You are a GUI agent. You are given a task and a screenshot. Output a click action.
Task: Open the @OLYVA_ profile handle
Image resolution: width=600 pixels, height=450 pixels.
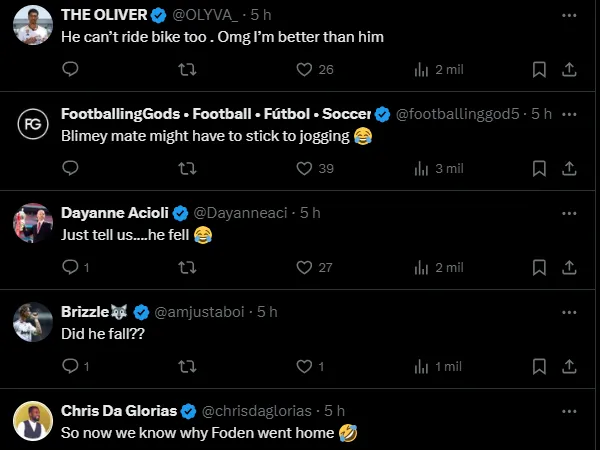(x=210, y=16)
